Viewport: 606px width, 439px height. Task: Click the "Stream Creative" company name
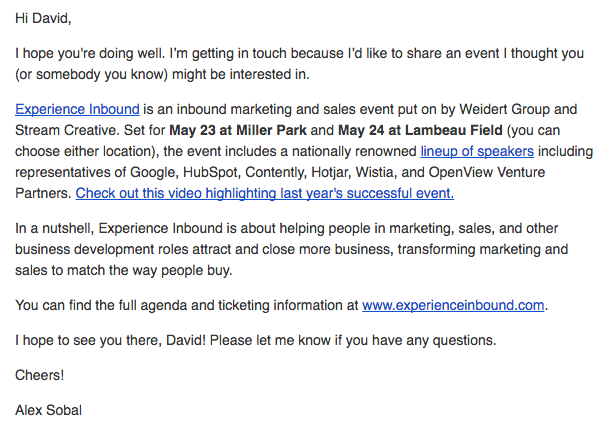tap(66, 130)
